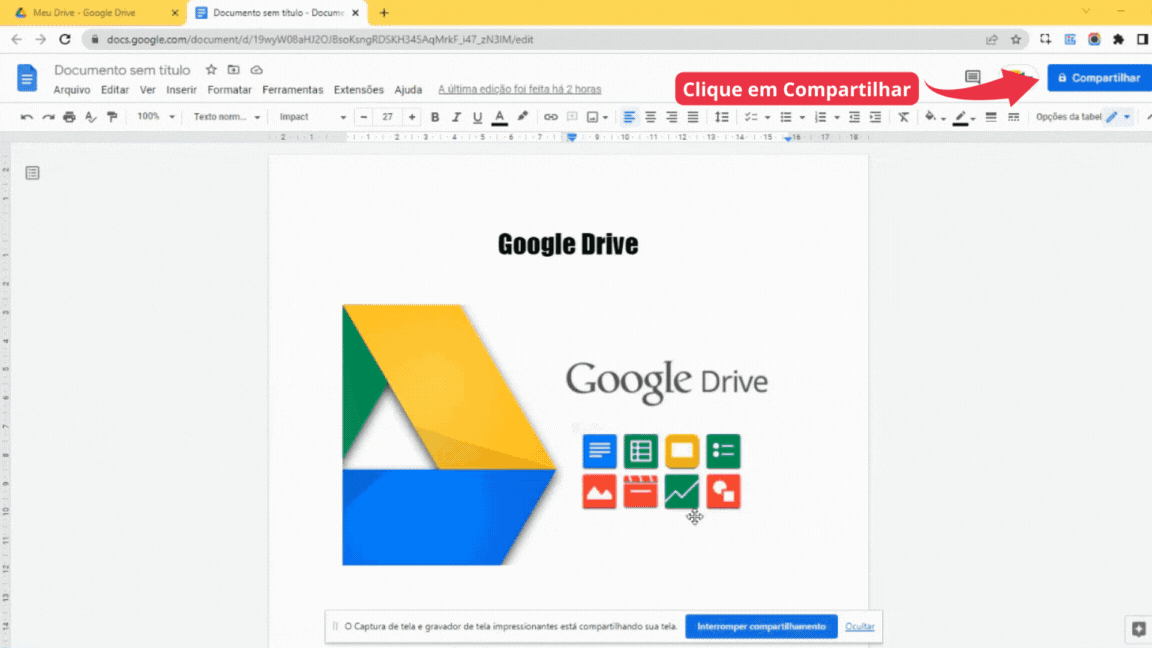Select the Paint format tool
The image size is (1152, 648).
[112, 117]
